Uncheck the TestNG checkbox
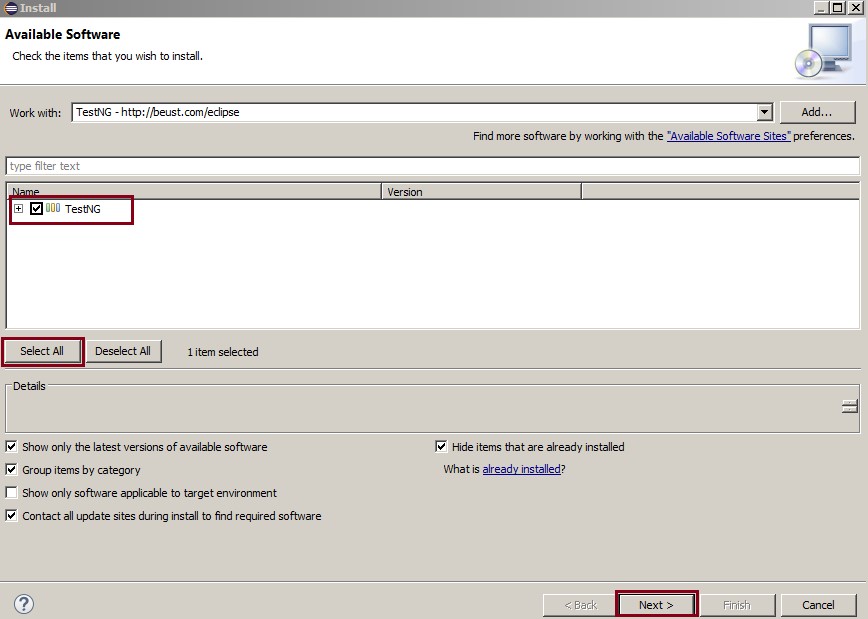This screenshot has height=619, width=868. click(x=37, y=209)
